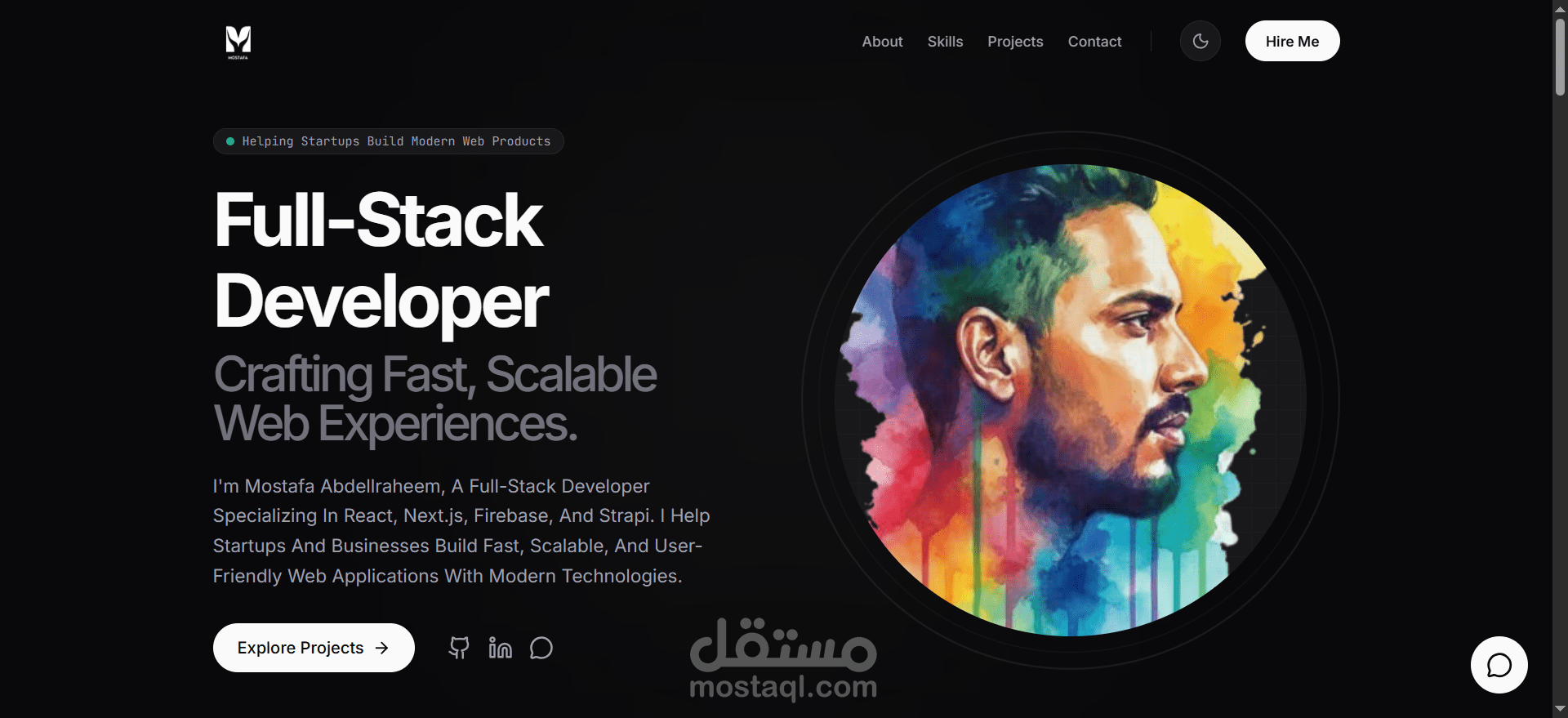
Task: Open the GitHub profile icon
Action: click(459, 648)
